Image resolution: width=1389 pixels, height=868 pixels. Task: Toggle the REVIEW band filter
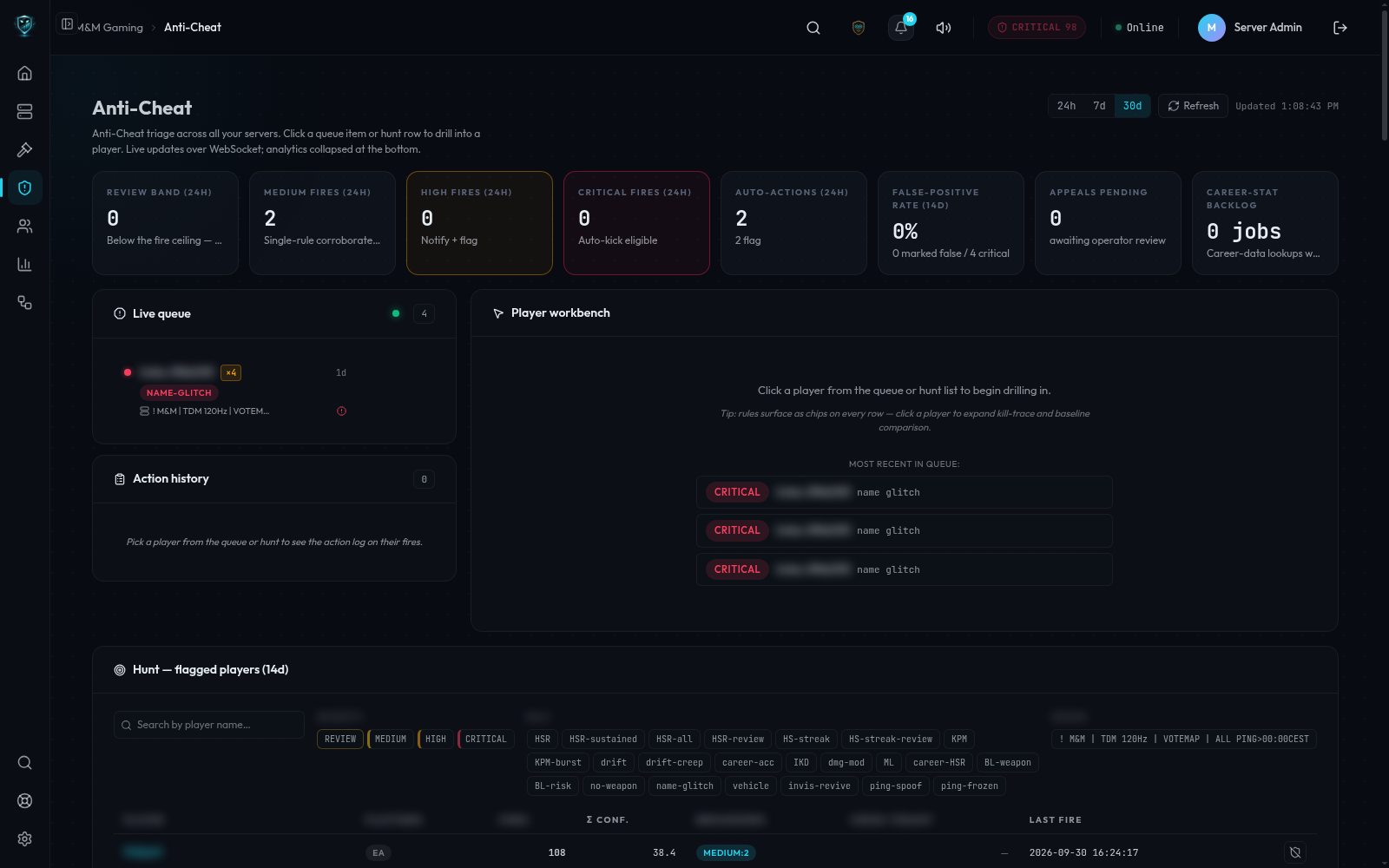click(340, 740)
